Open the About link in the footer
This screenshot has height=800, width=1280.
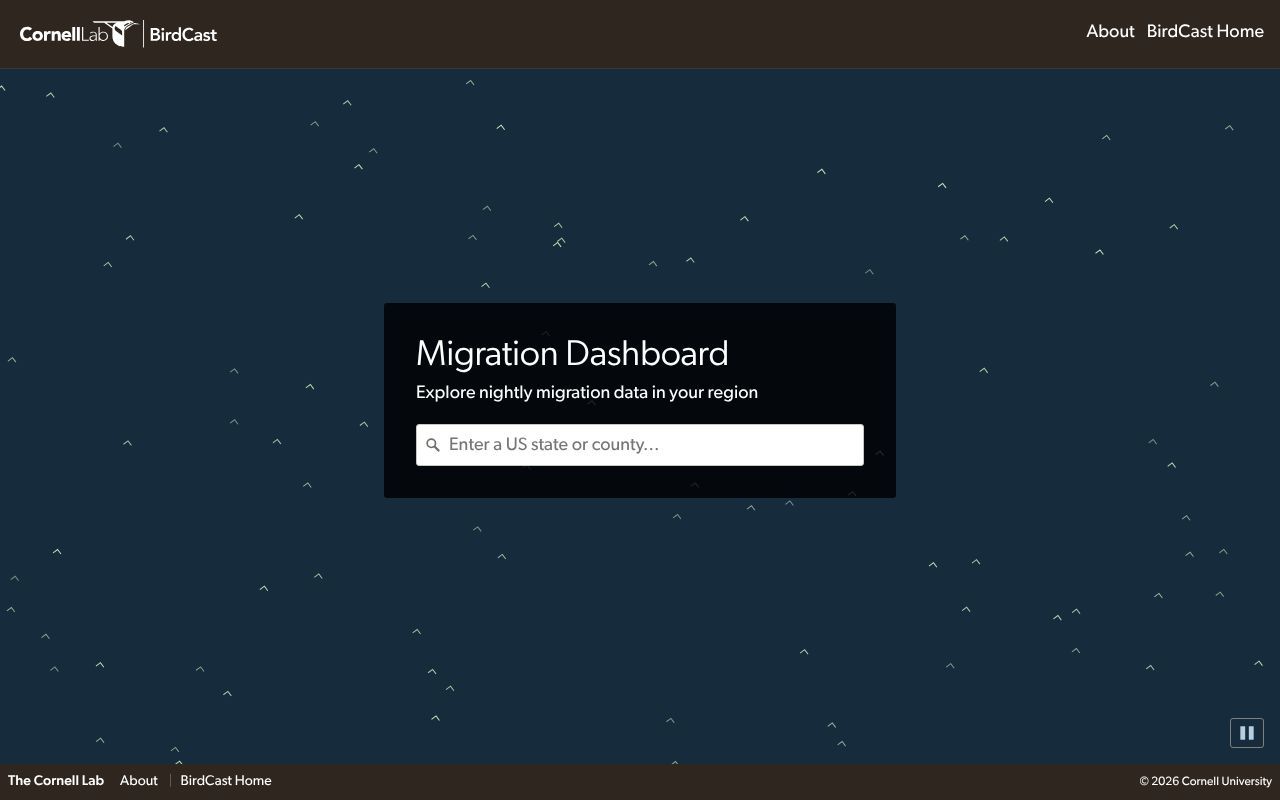(139, 781)
